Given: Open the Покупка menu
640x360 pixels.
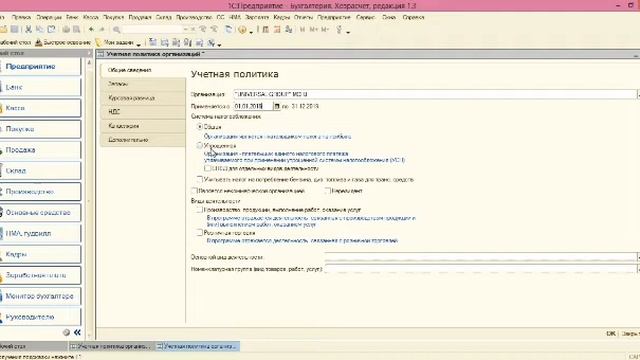Looking at the screenshot, I should (113, 17).
